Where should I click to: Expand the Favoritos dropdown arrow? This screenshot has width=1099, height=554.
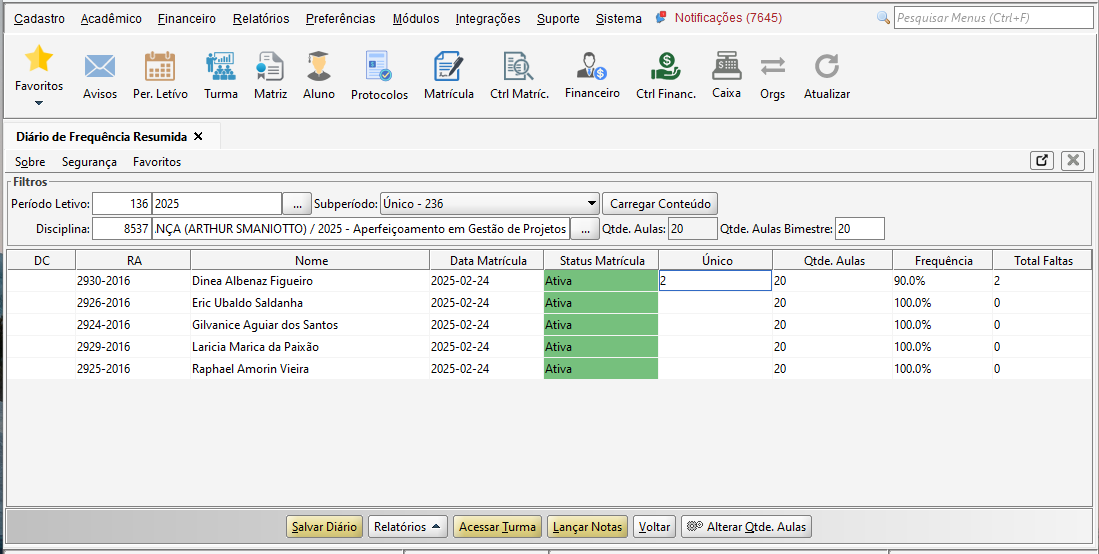pyautogui.click(x=39, y=103)
